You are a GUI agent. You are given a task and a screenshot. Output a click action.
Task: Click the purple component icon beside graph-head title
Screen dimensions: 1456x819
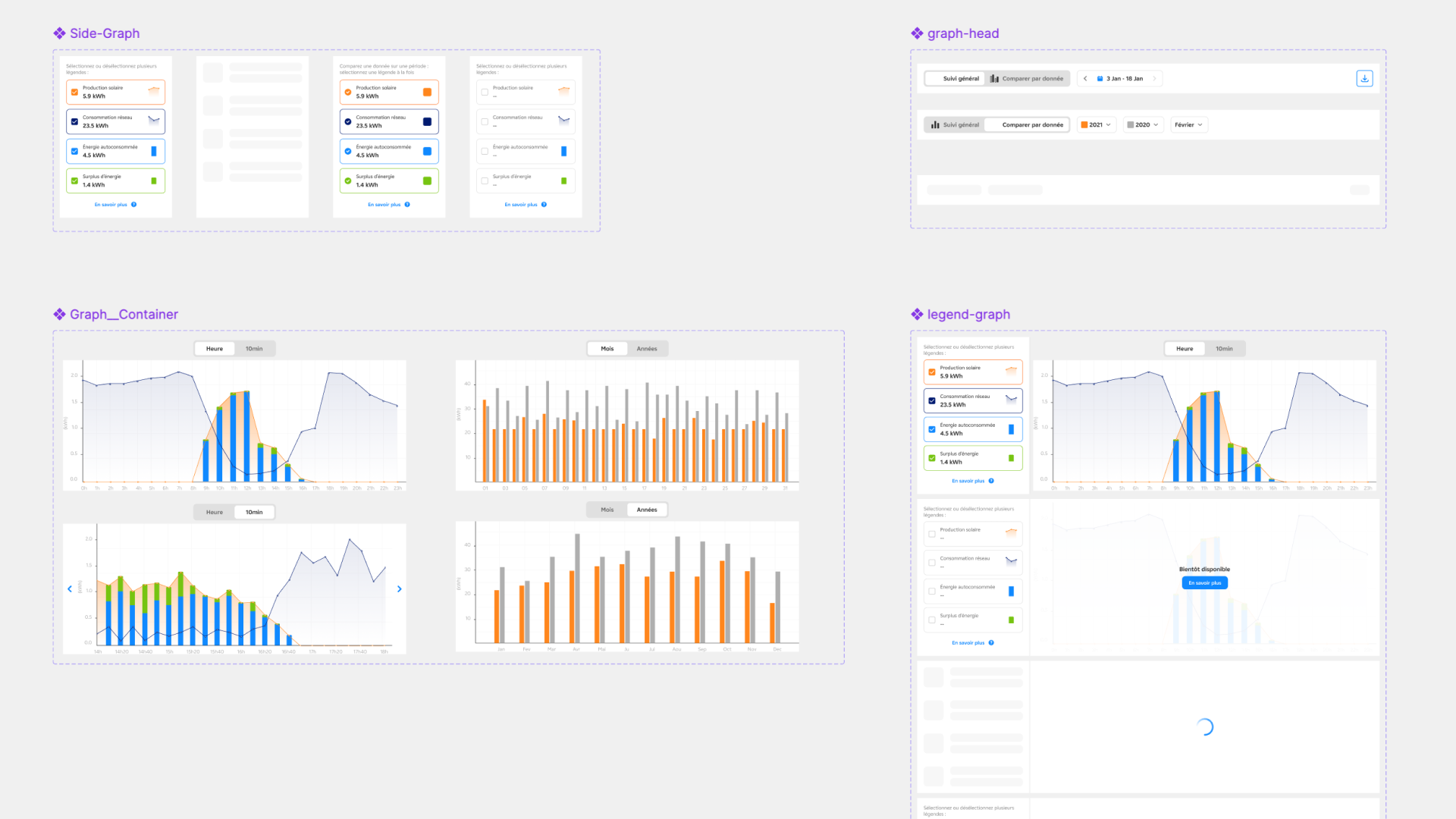[917, 33]
